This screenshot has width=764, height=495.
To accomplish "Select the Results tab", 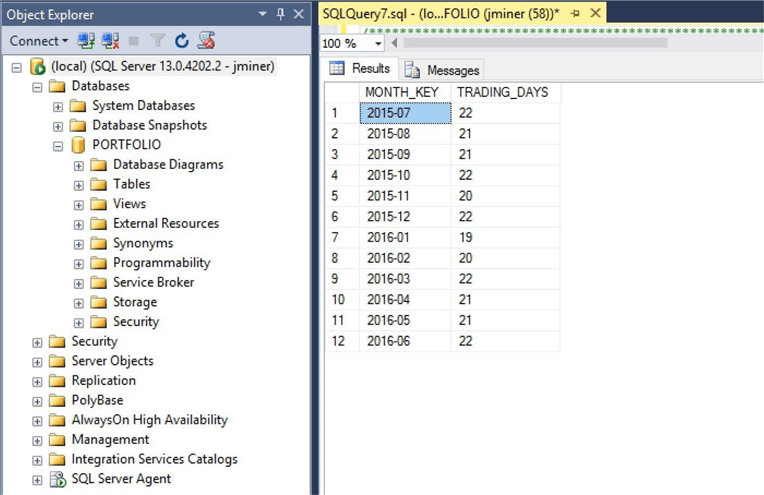I will tap(360, 69).
